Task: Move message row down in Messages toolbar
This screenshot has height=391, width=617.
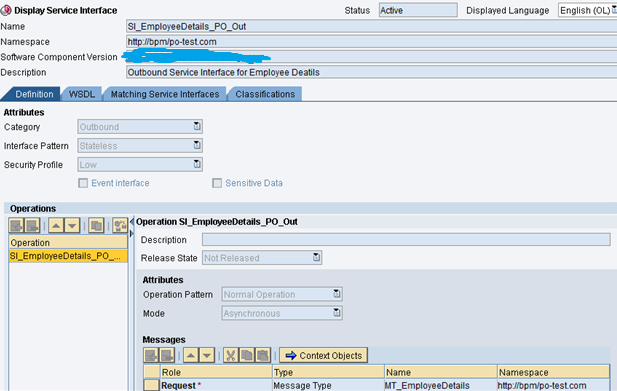Action: tap(207, 356)
